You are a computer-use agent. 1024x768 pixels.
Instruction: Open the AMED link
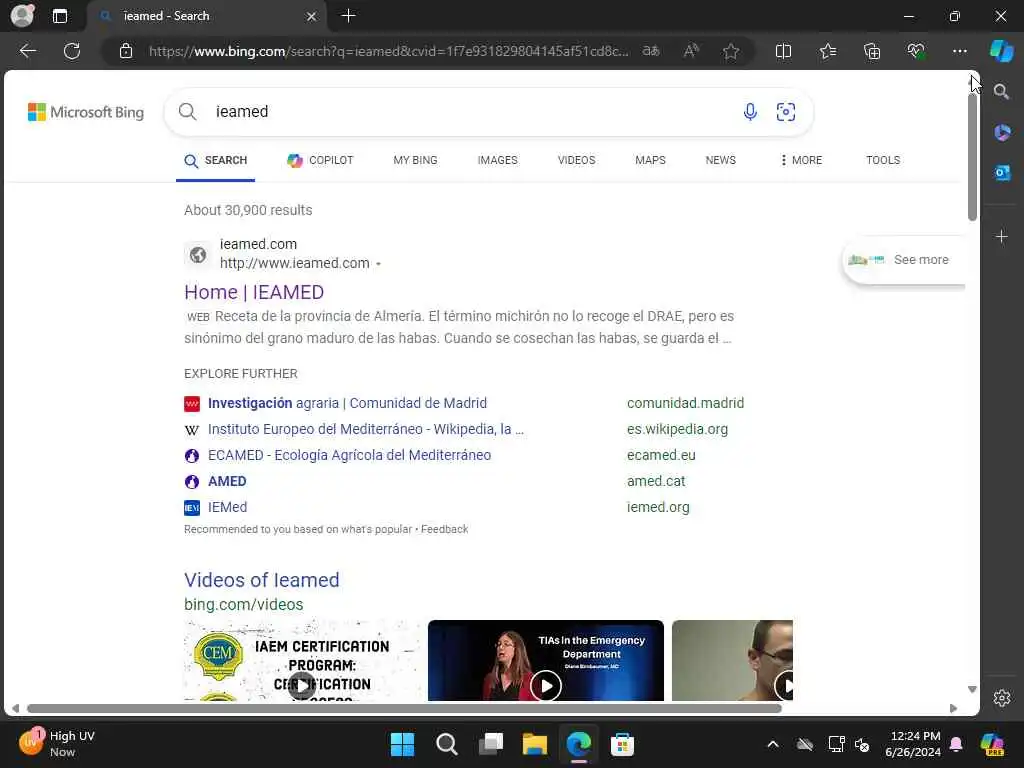point(227,481)
